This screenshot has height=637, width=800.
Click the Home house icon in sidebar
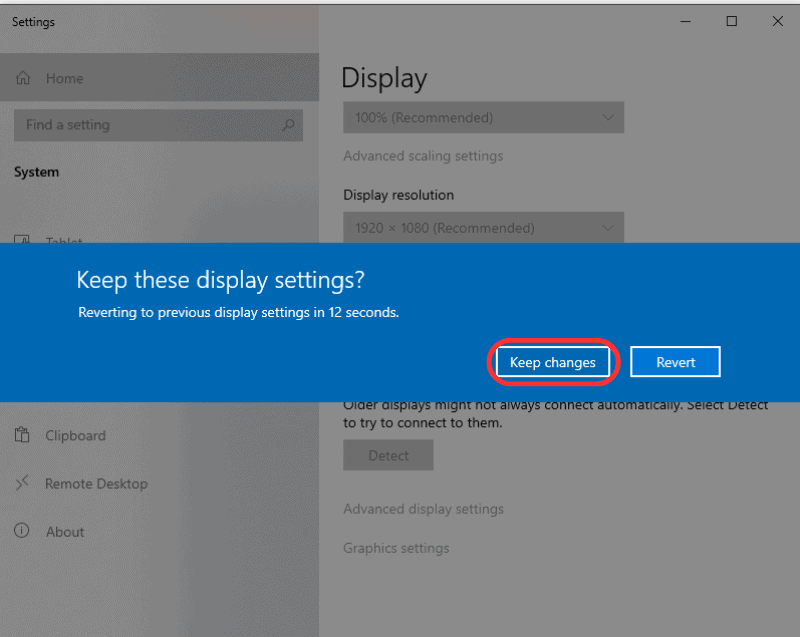coord(23,78)
